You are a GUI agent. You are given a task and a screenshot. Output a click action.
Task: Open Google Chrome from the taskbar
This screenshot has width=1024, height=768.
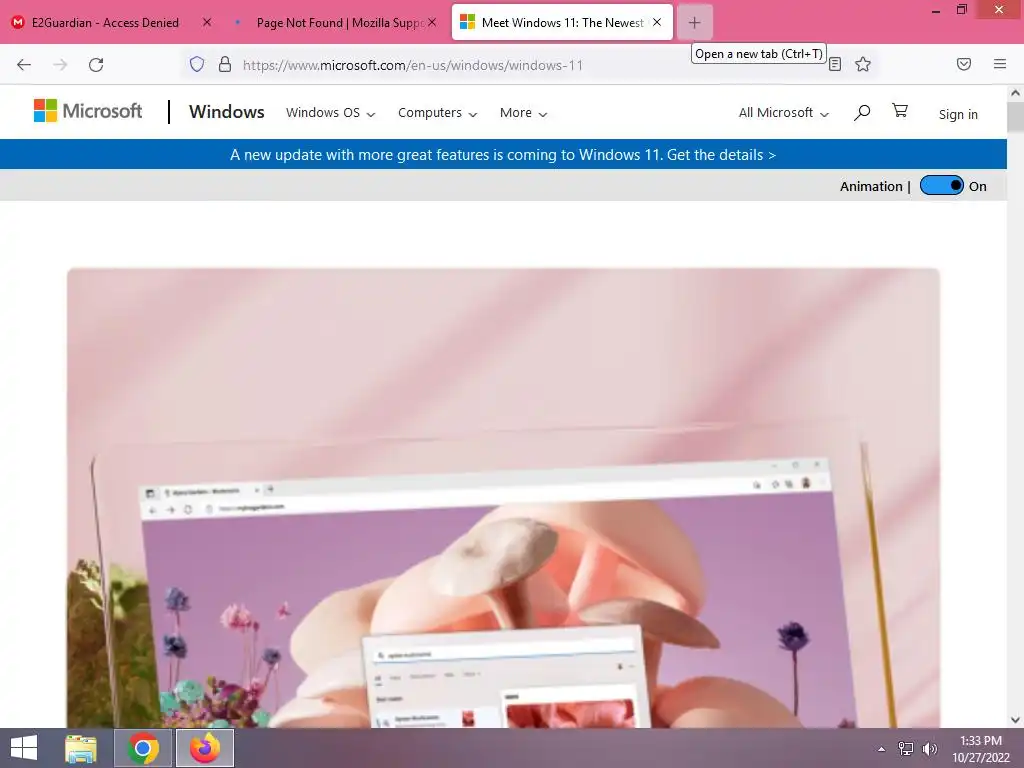[x=143, y=748]
